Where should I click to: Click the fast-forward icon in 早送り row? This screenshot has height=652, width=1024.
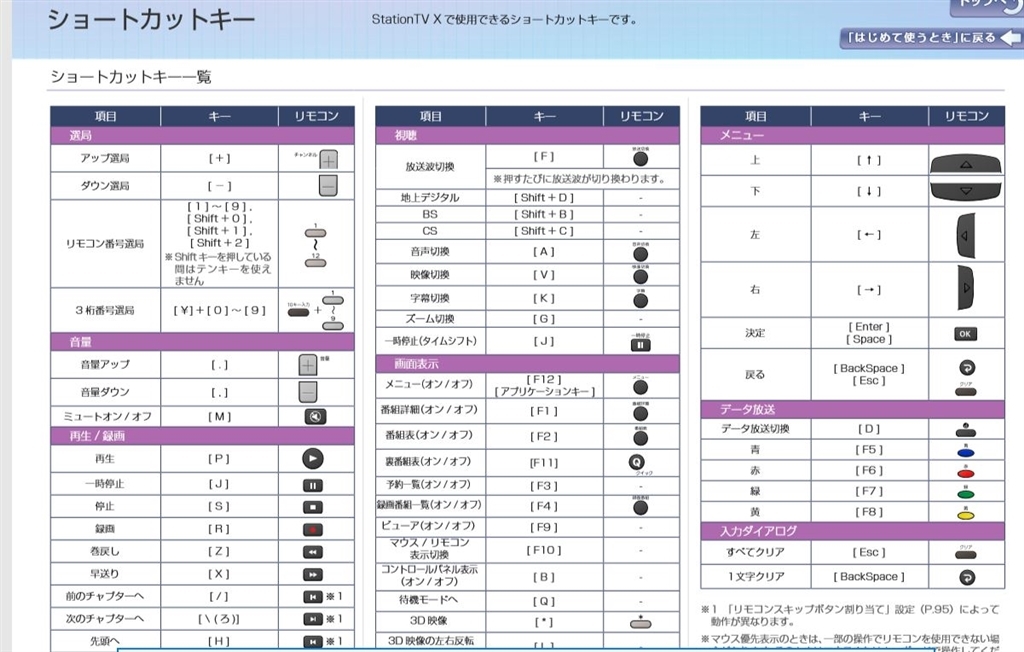click(313, 574)
